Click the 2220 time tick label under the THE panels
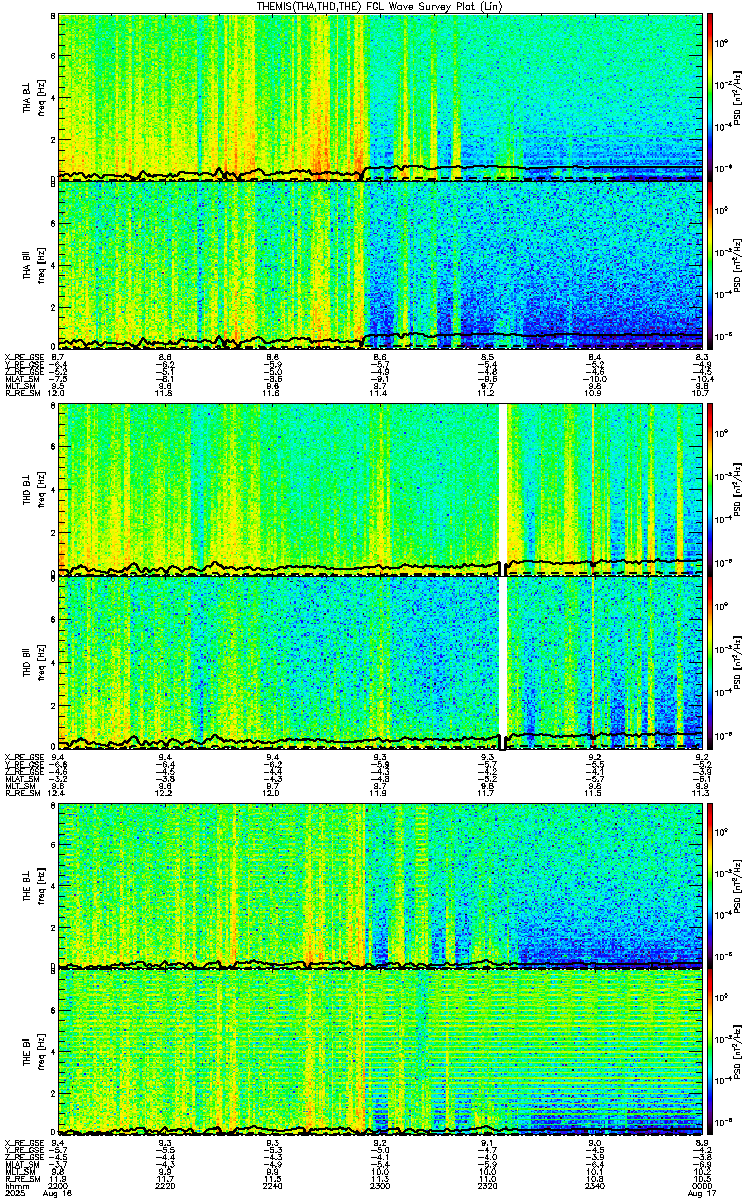Screen dimensions: 750x1200 165,1186
